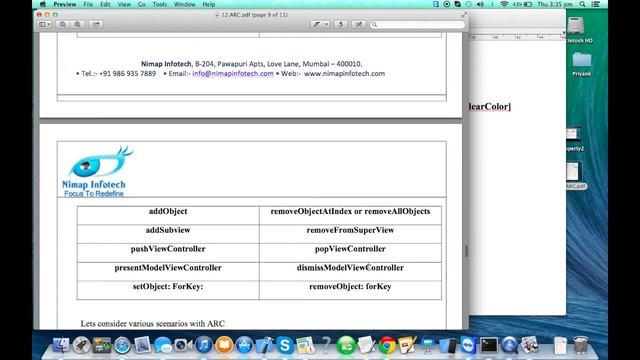Open the Help menu
Screen dimensions: 640x360
(x=209, y=4)
